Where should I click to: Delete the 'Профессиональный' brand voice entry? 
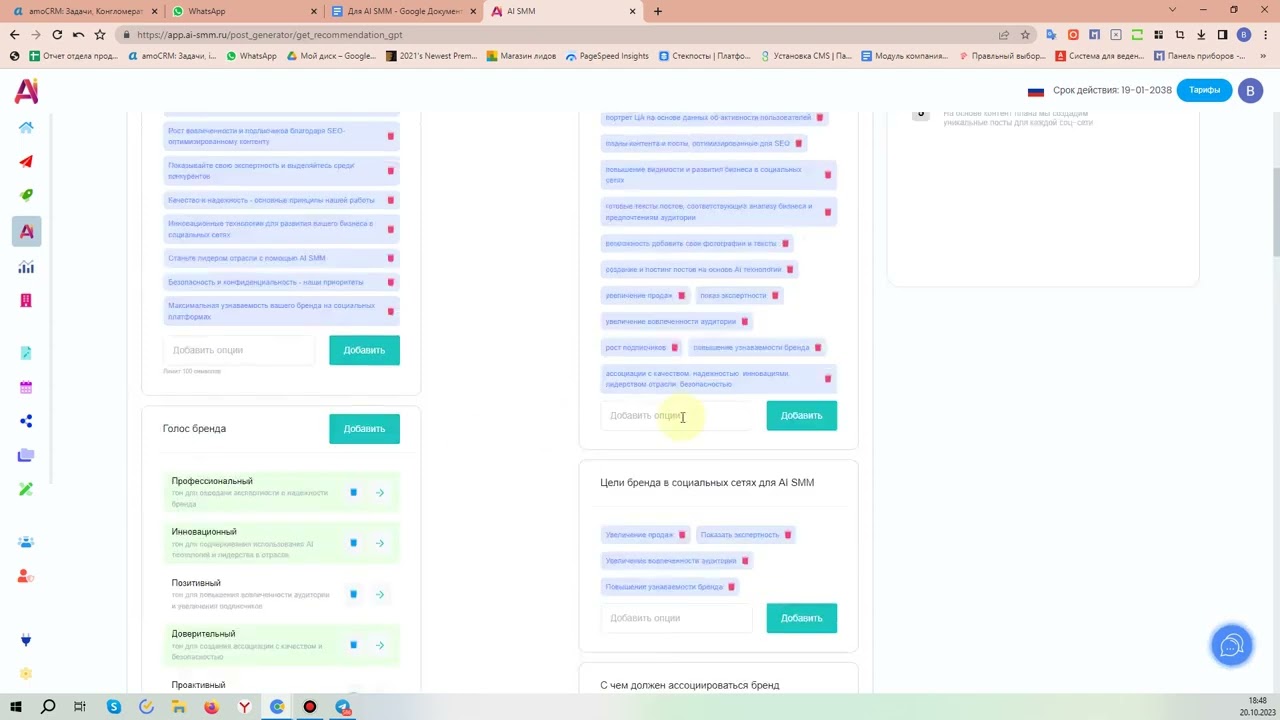[353, 492]
